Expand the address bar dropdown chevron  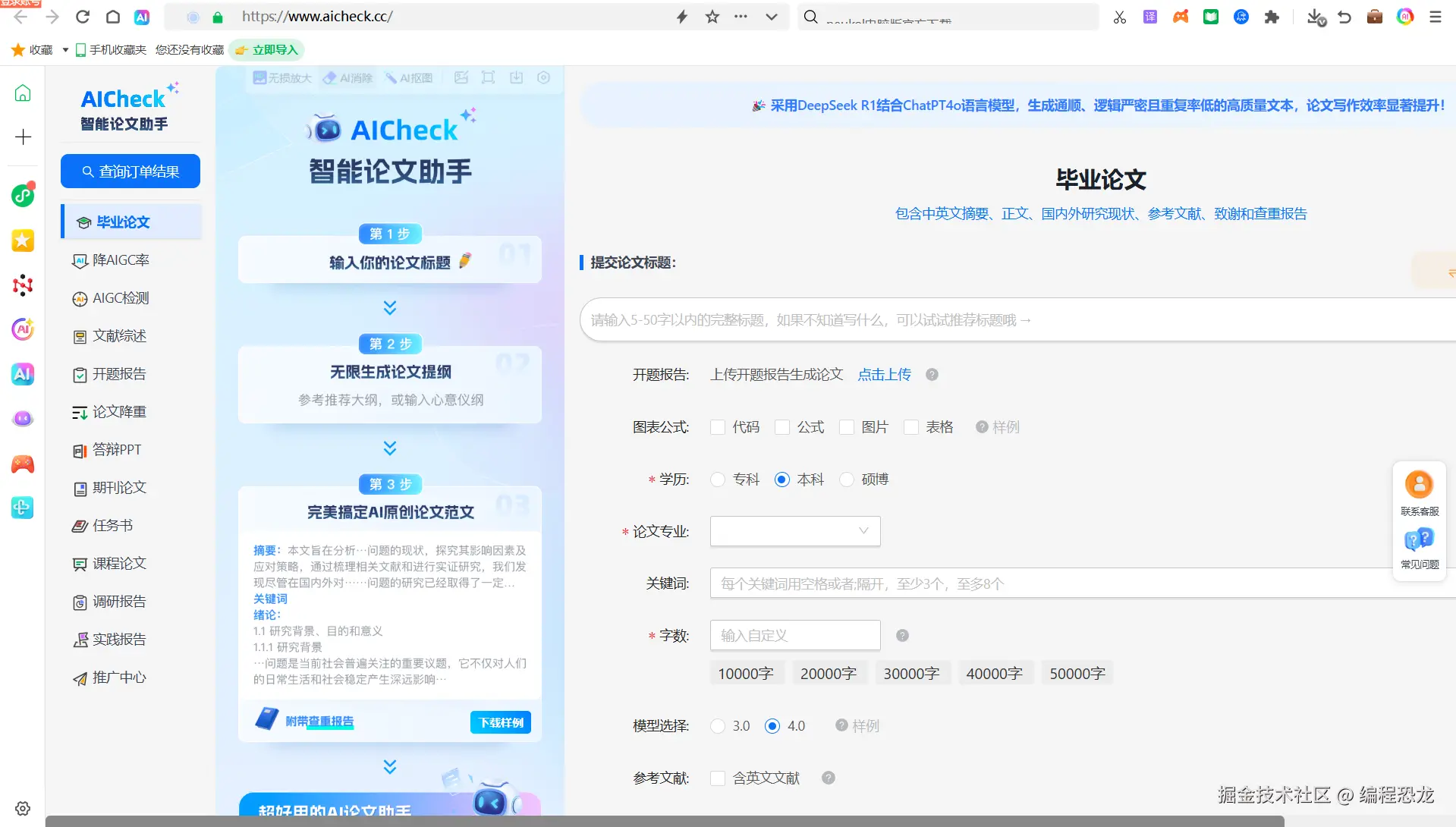point(772,17)
